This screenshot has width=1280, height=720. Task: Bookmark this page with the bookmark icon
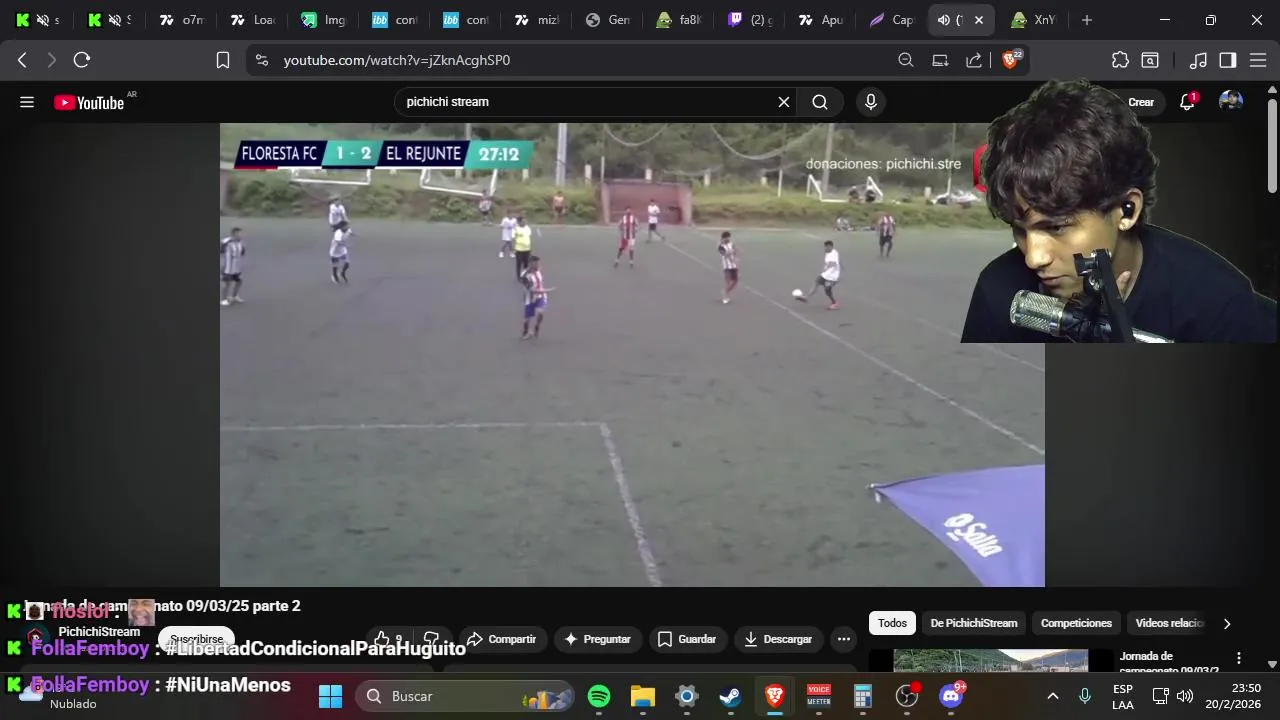[223, 60]
